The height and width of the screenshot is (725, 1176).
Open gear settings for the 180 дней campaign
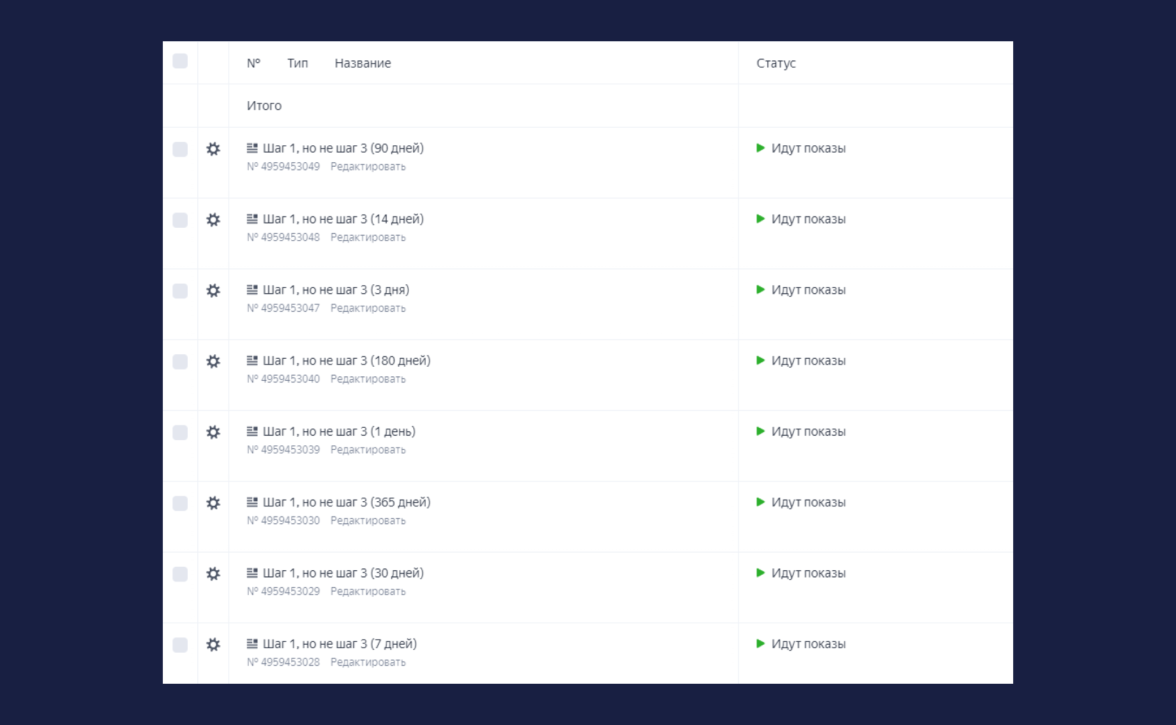click(x=213, y=362)
